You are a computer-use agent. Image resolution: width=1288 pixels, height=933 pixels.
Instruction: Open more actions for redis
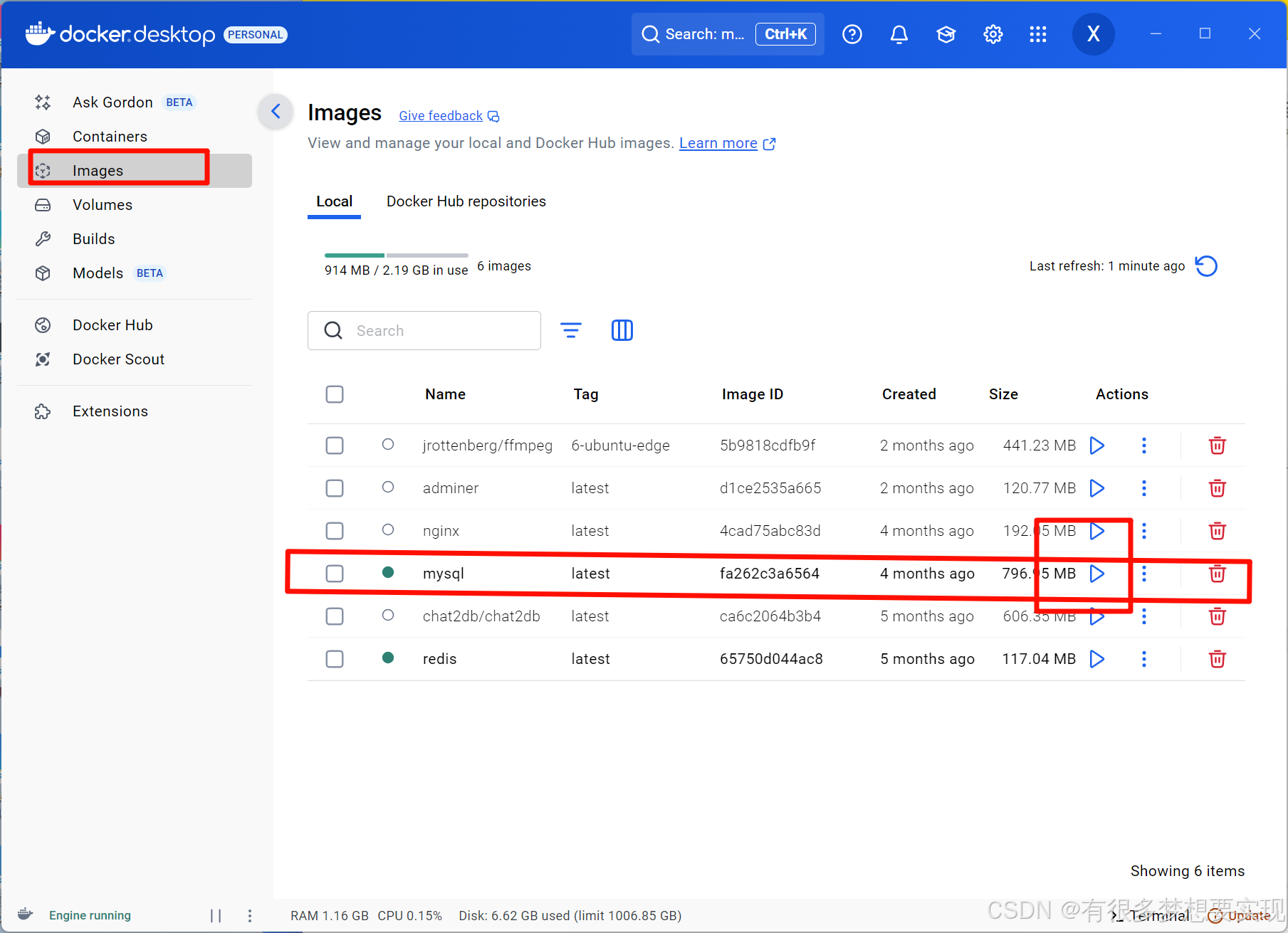pos(1143,659)
